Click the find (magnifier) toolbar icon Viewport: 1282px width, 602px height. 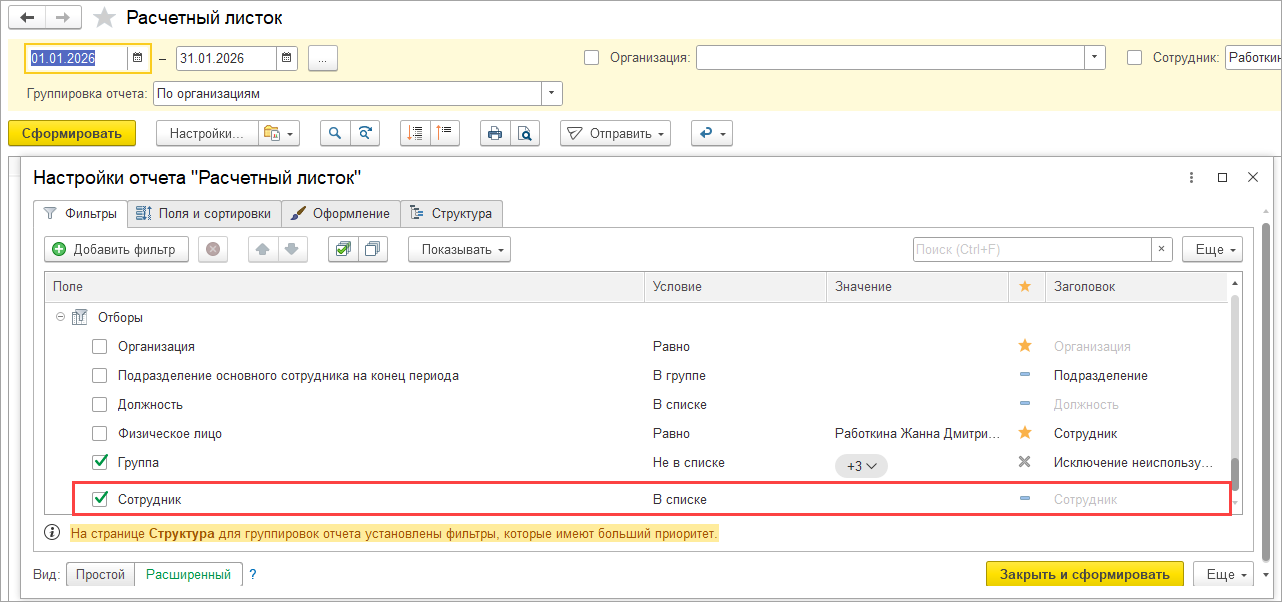[335, 133]
